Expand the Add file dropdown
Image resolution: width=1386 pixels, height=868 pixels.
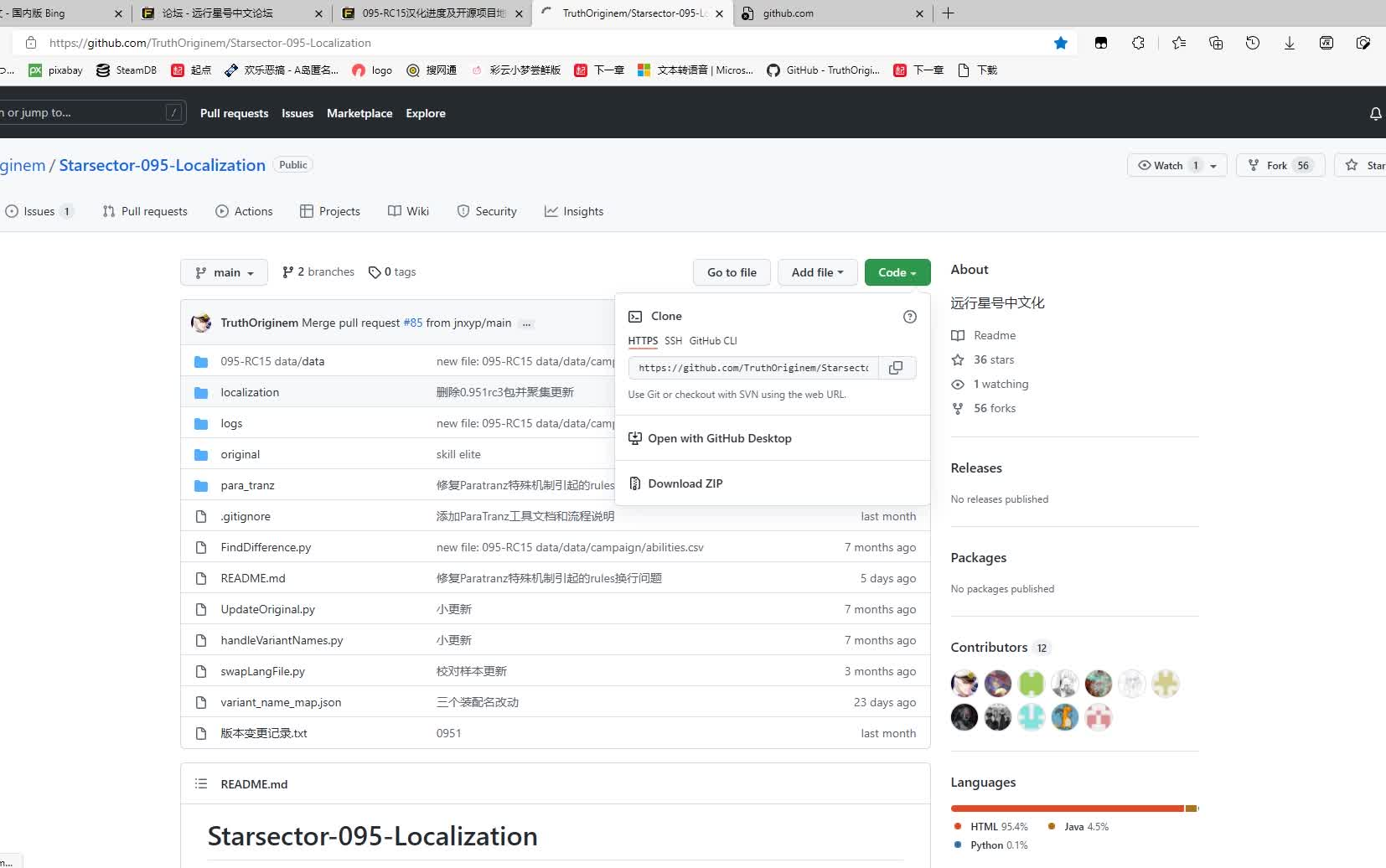coord(817,272)
